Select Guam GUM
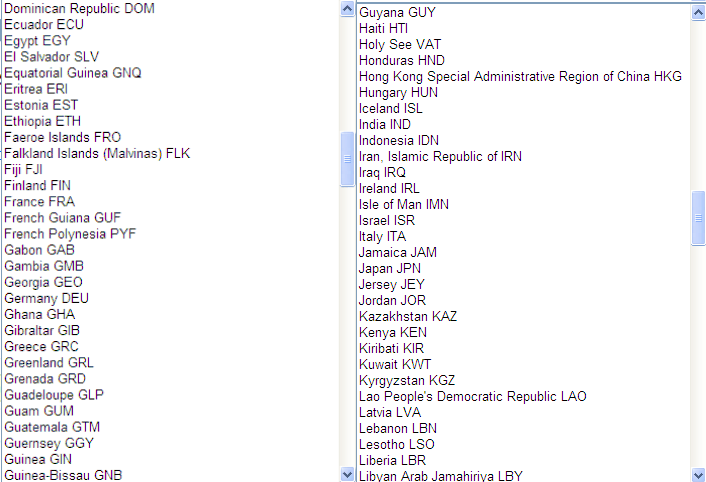The width and height of the screenshot is (706, 482). 39,411
